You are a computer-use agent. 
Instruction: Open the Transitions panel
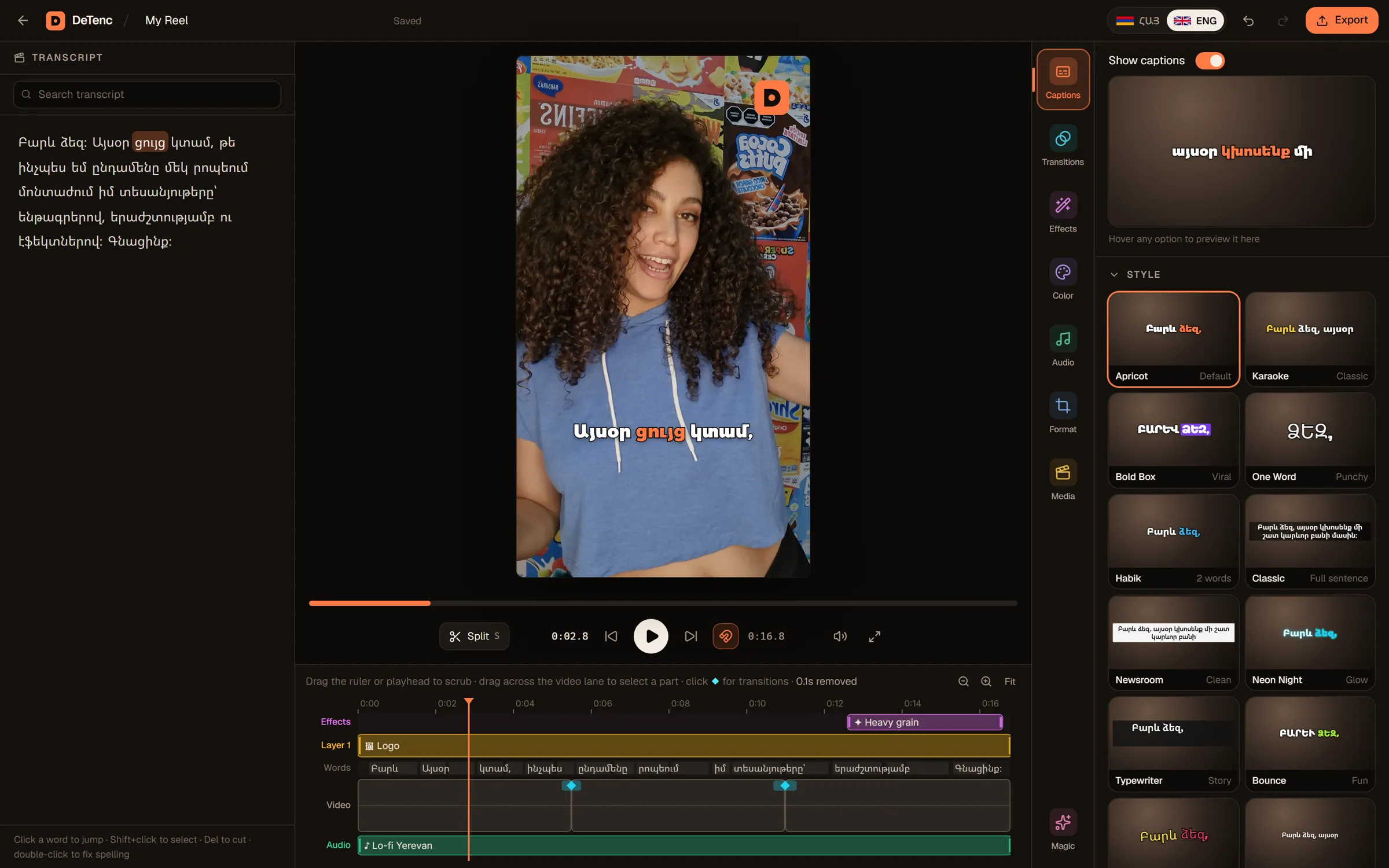click(1063, 146)
